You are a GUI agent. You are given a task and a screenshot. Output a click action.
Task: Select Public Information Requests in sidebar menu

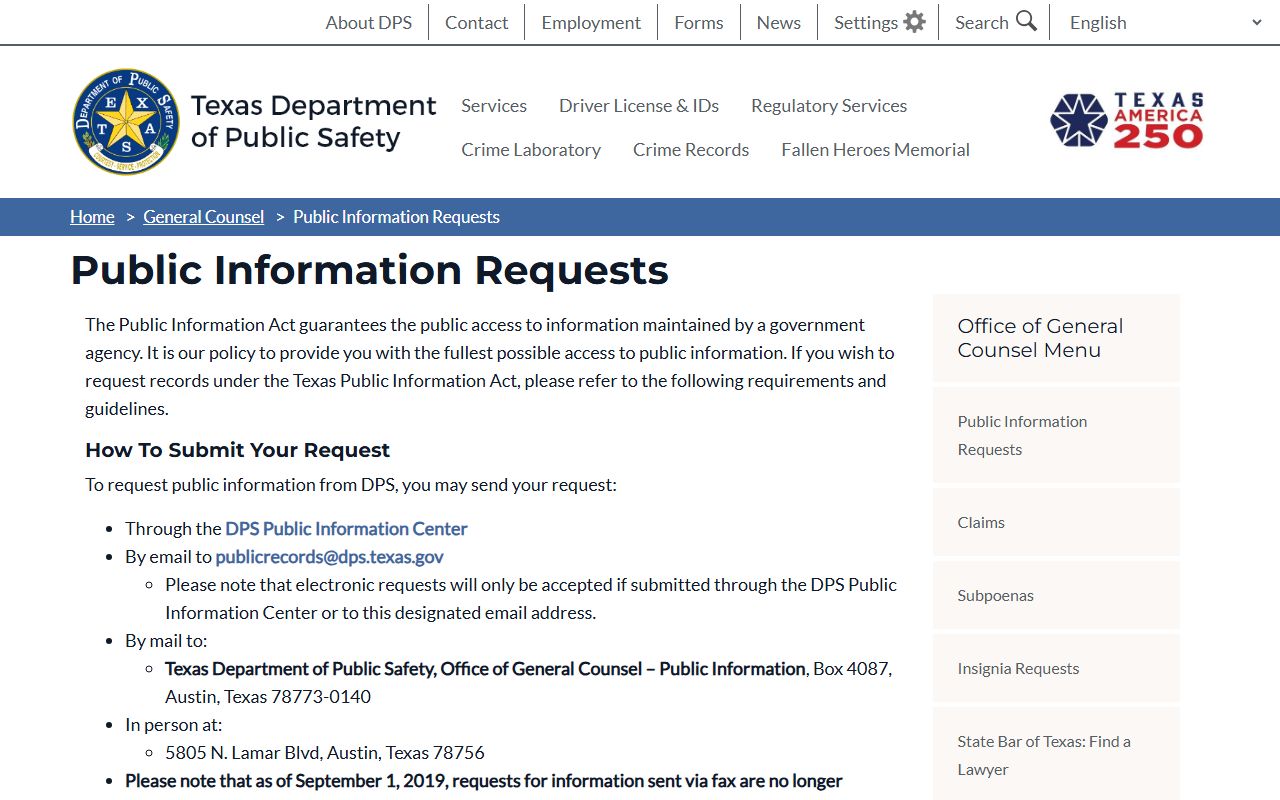tap(1056, 435)
